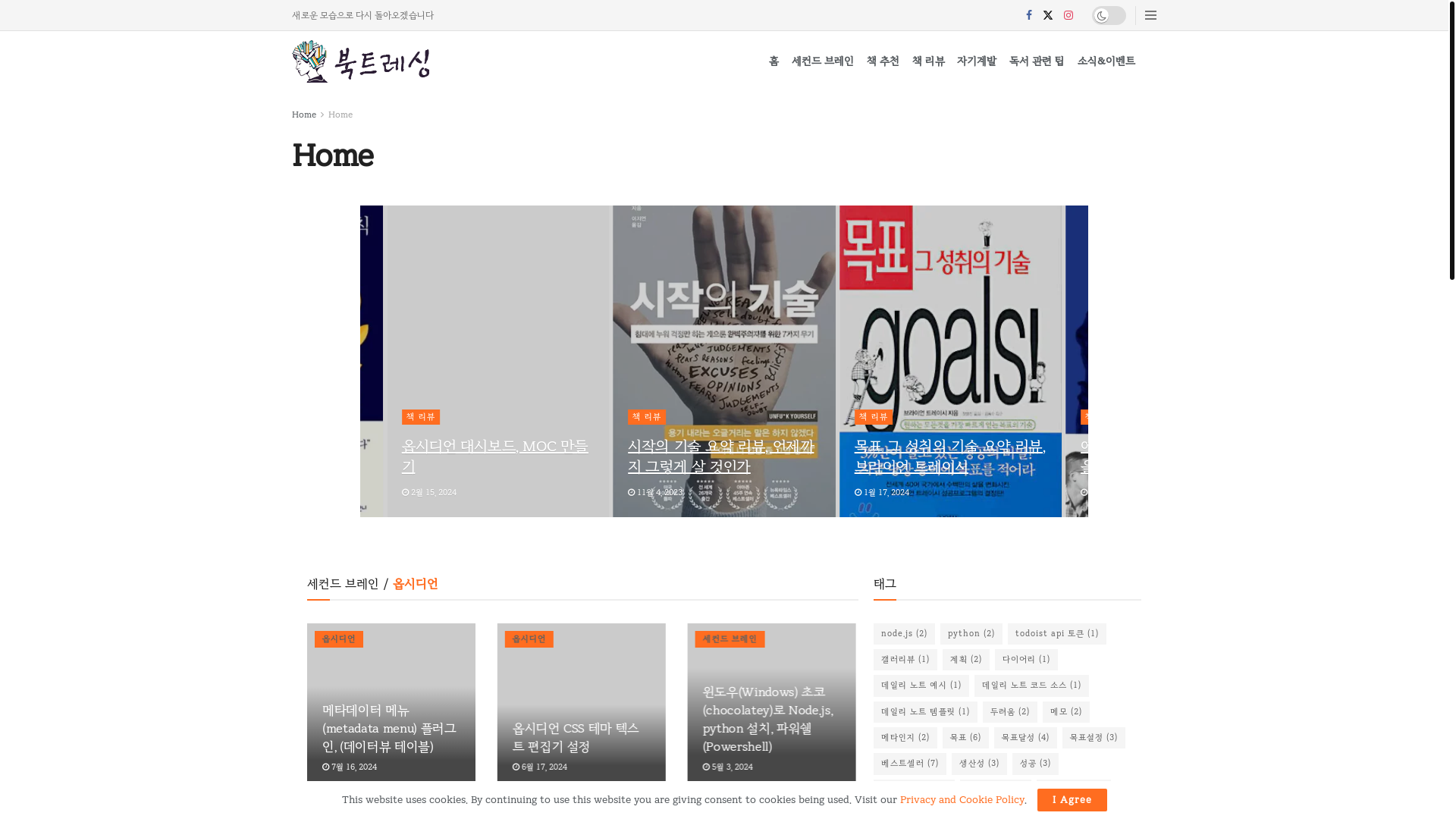Viewport: 1456px width, 819px height.
Task: Click the I Agree cookie button
Action: coord(1072,800)
